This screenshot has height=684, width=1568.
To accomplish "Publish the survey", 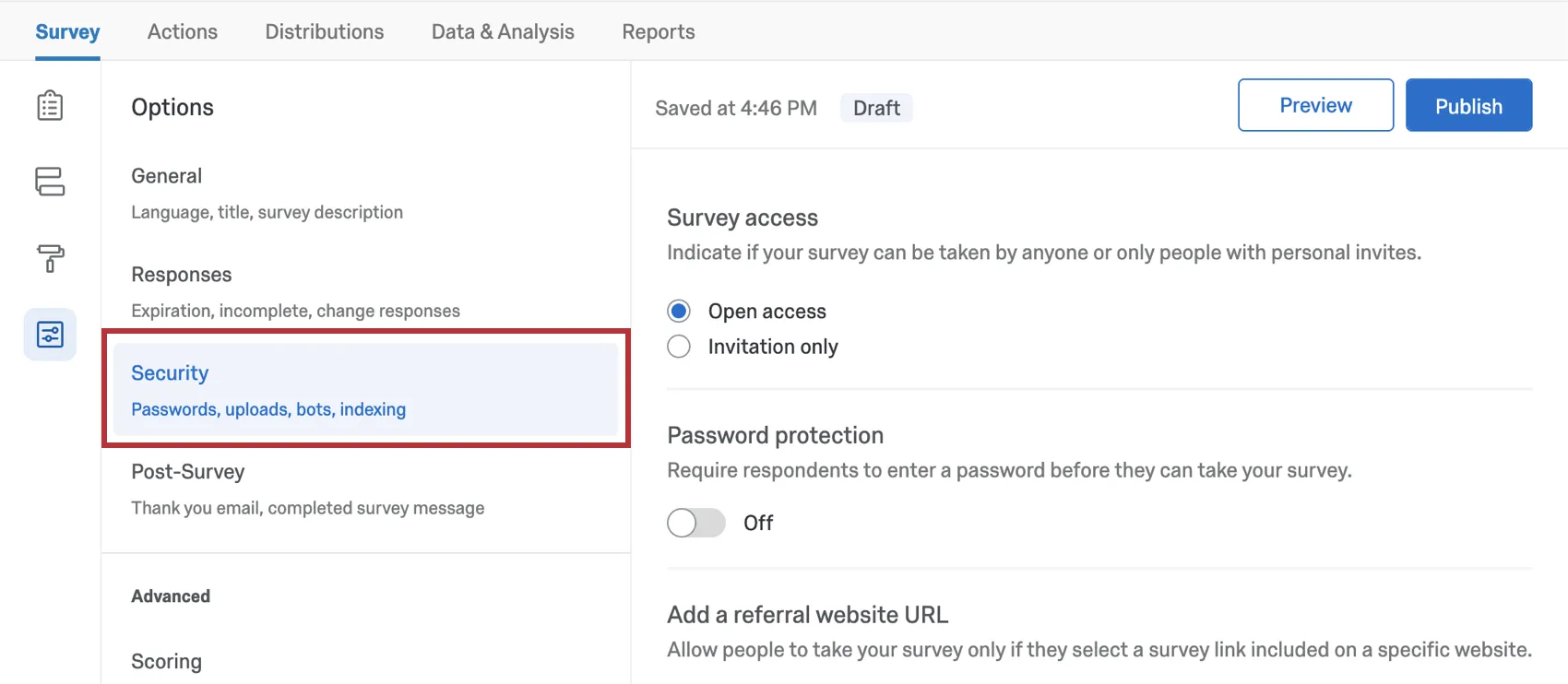I will pos(1468,105).
